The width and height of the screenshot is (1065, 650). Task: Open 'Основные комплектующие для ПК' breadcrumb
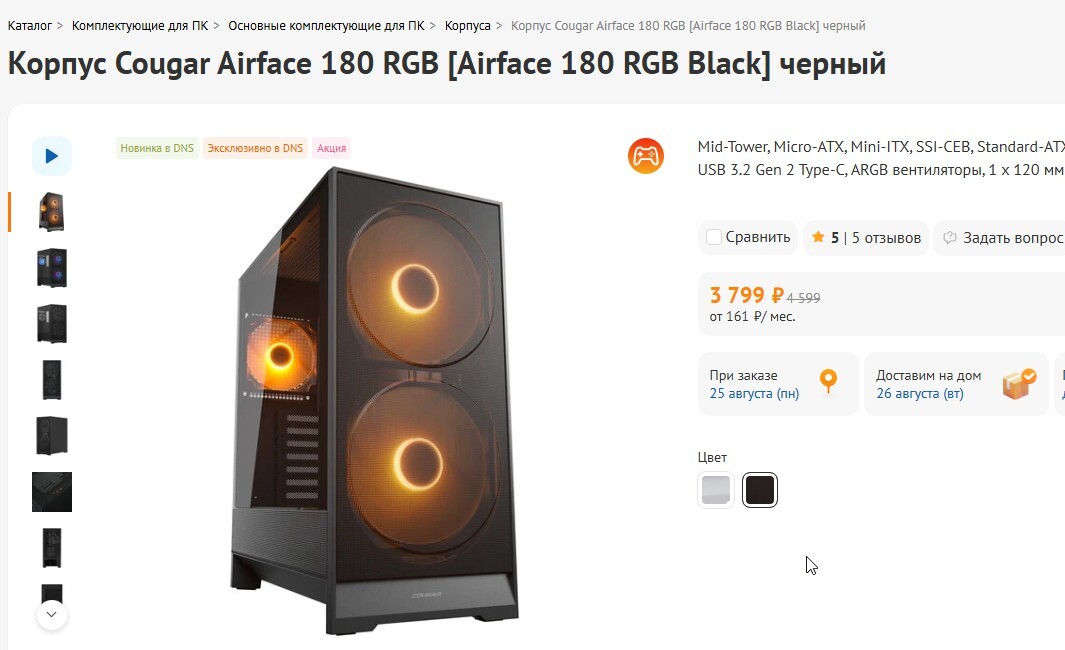point(326,25)
